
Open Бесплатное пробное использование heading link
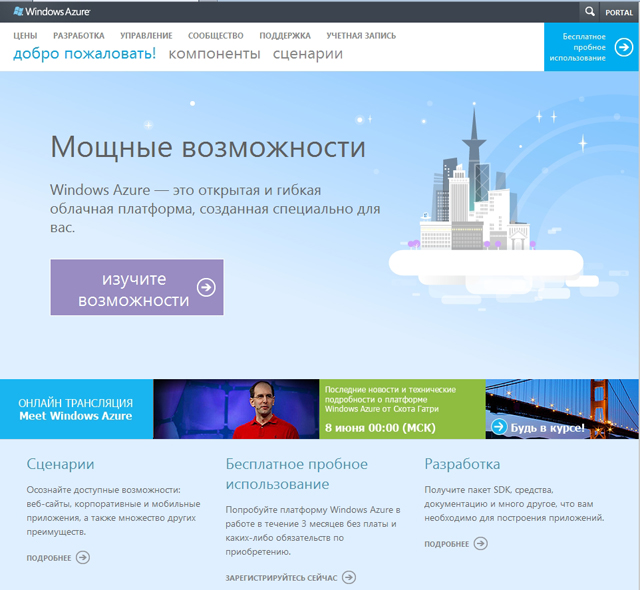297,474
